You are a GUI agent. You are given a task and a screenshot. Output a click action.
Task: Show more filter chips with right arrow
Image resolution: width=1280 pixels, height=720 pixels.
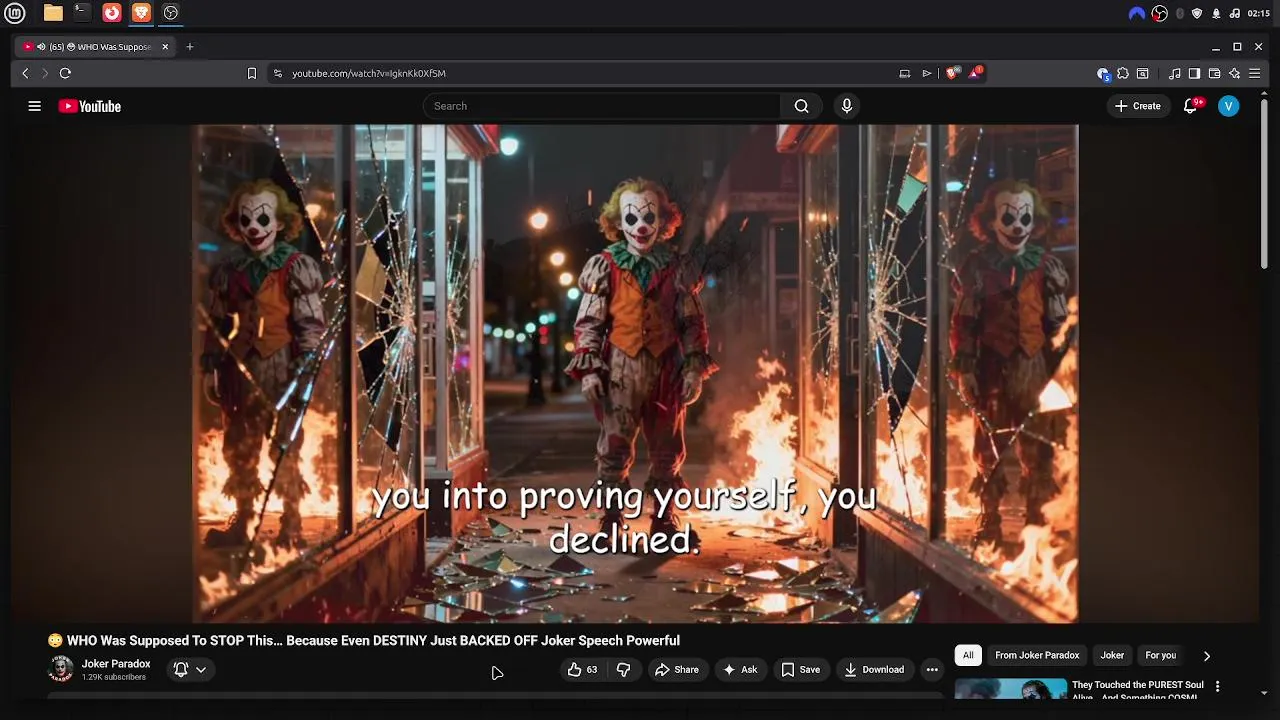1207,656
